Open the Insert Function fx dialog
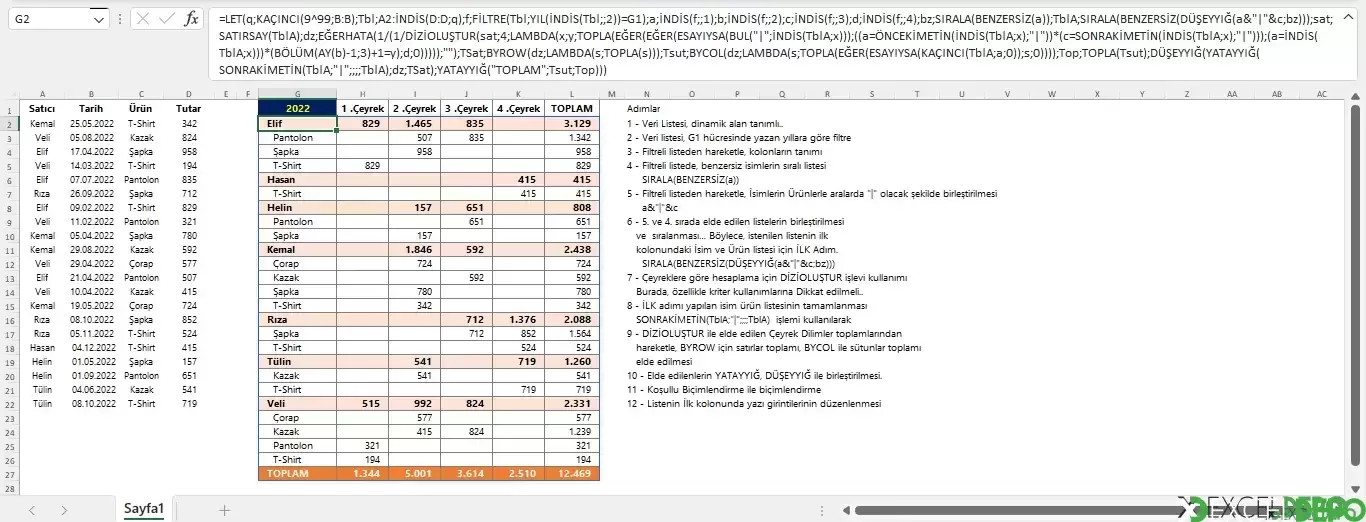The image size is (1366, 522). tap(192, 19)
